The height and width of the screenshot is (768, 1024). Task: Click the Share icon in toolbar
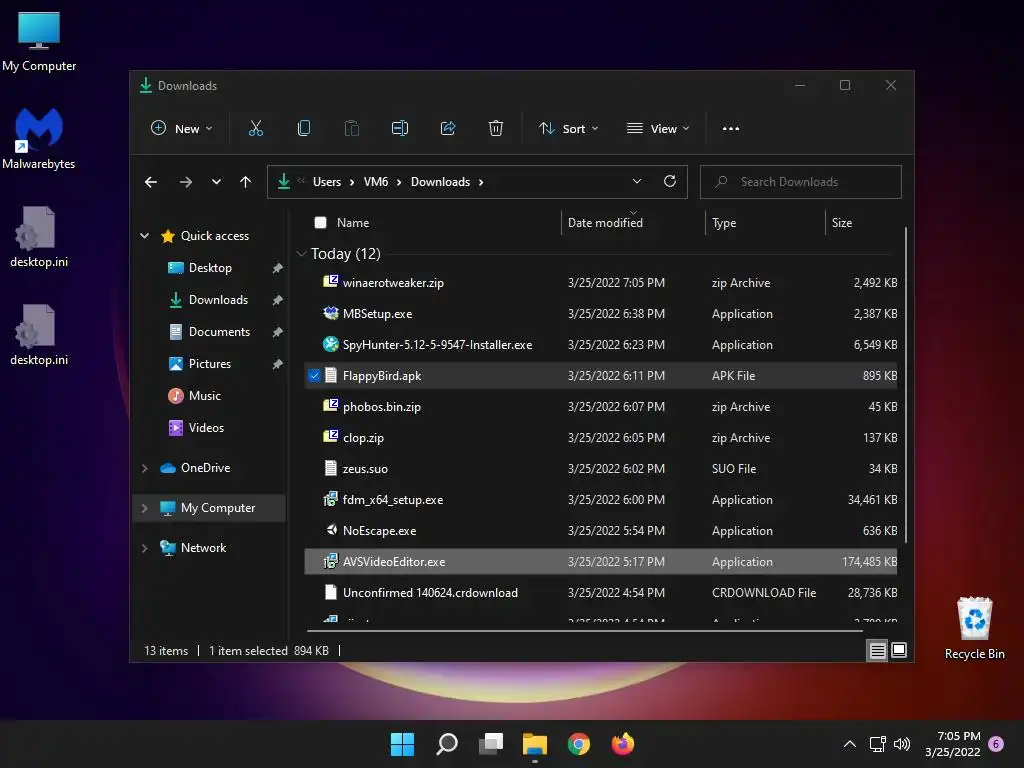(x=448, y=128)
